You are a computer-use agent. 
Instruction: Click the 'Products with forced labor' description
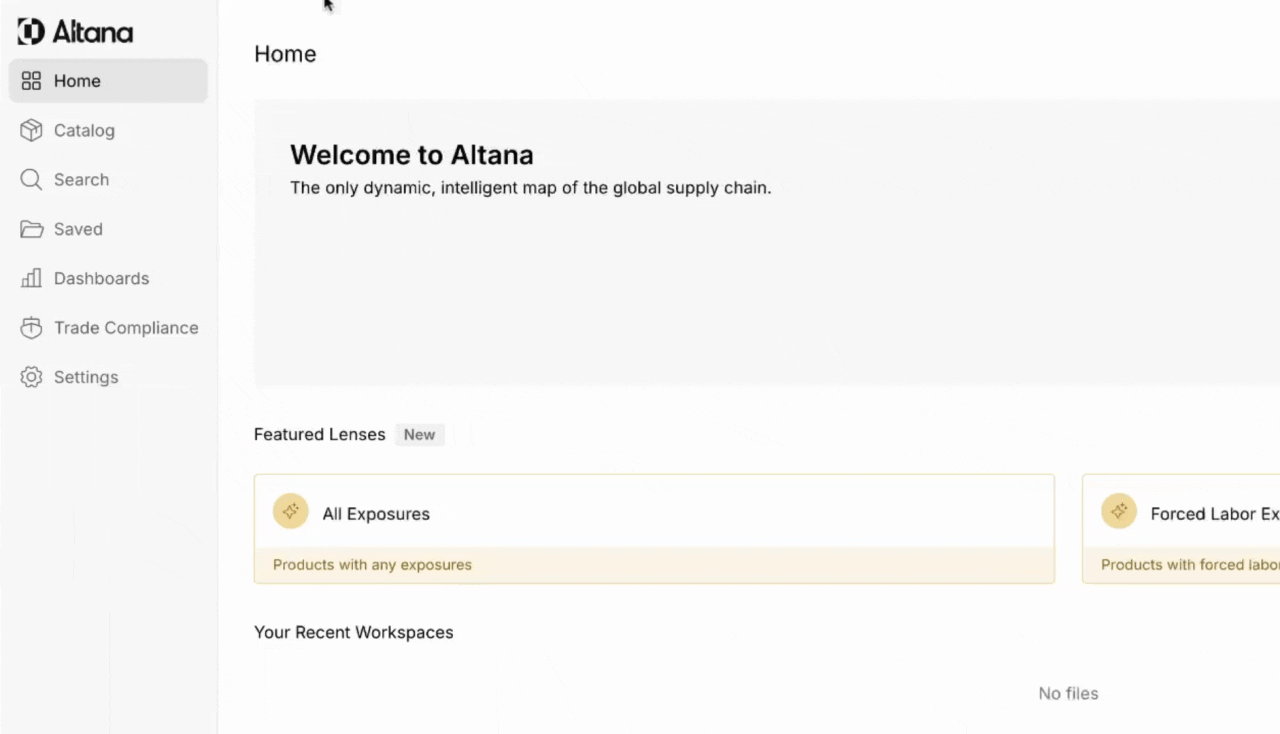point(1189,565)
